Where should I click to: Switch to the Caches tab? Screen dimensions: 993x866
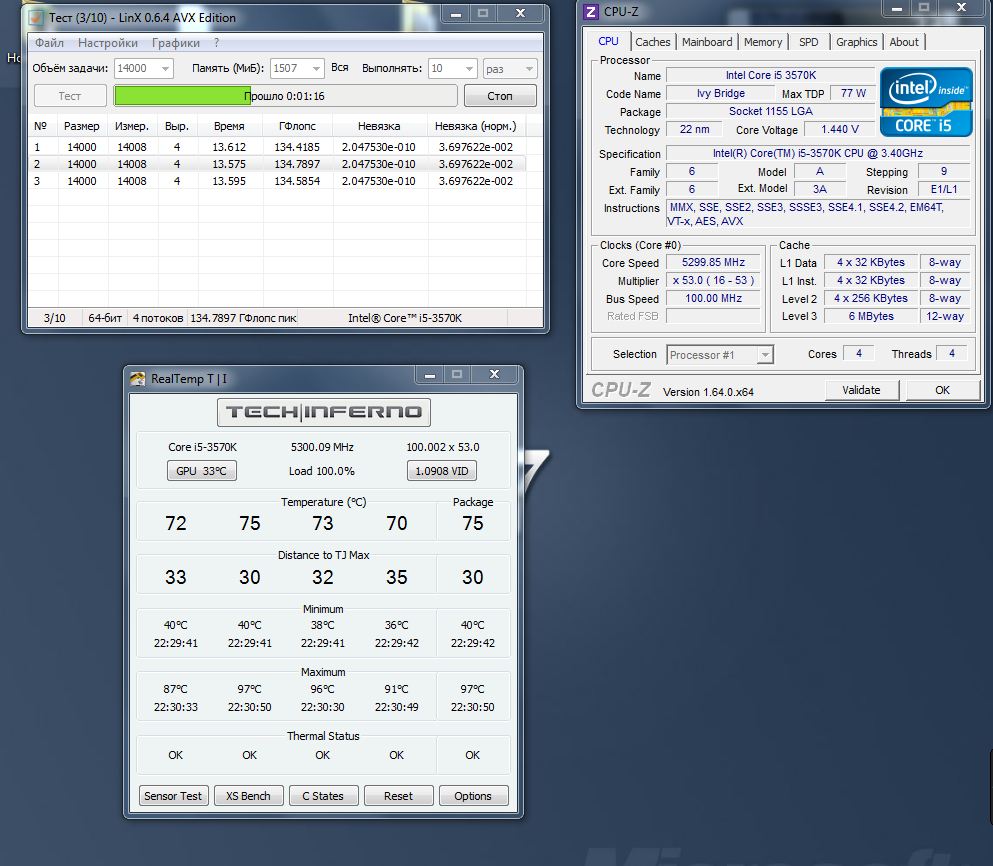(x=653, y=42)
